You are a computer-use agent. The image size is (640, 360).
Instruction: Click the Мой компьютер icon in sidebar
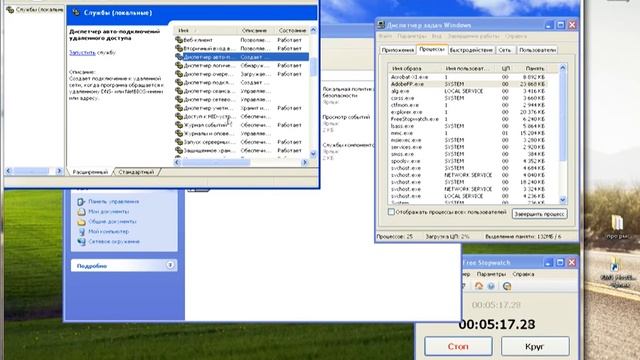81,231
